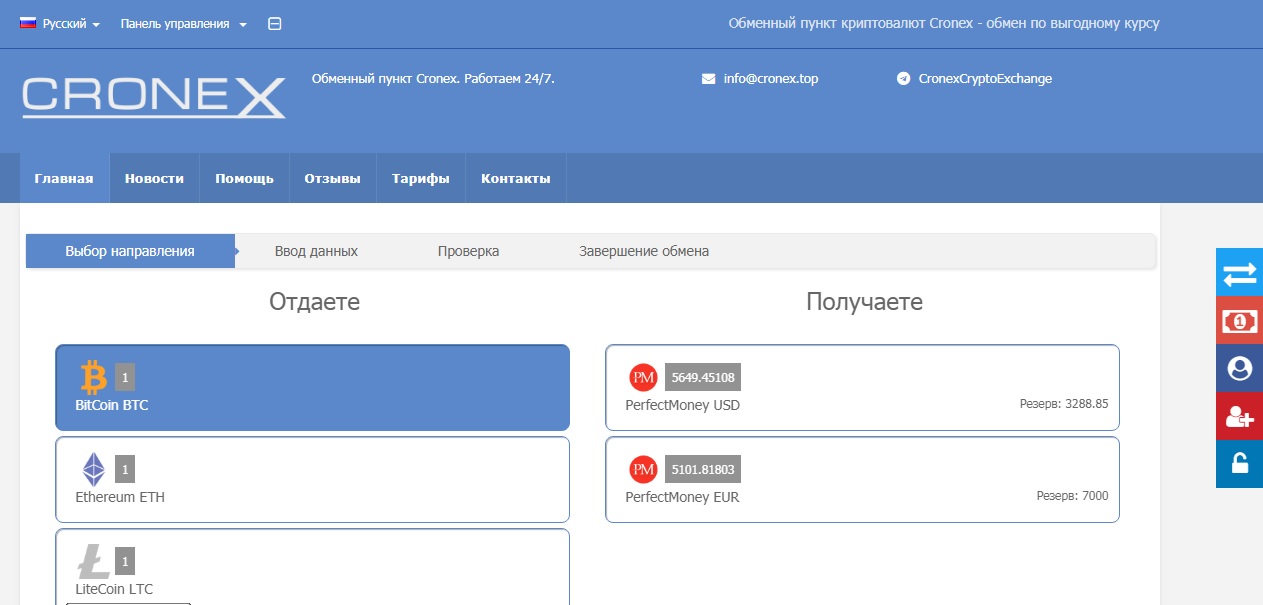Open the user account icon in sidebar
The width and height of the screenshot is (1263, 605).
tap(1239, 369)
